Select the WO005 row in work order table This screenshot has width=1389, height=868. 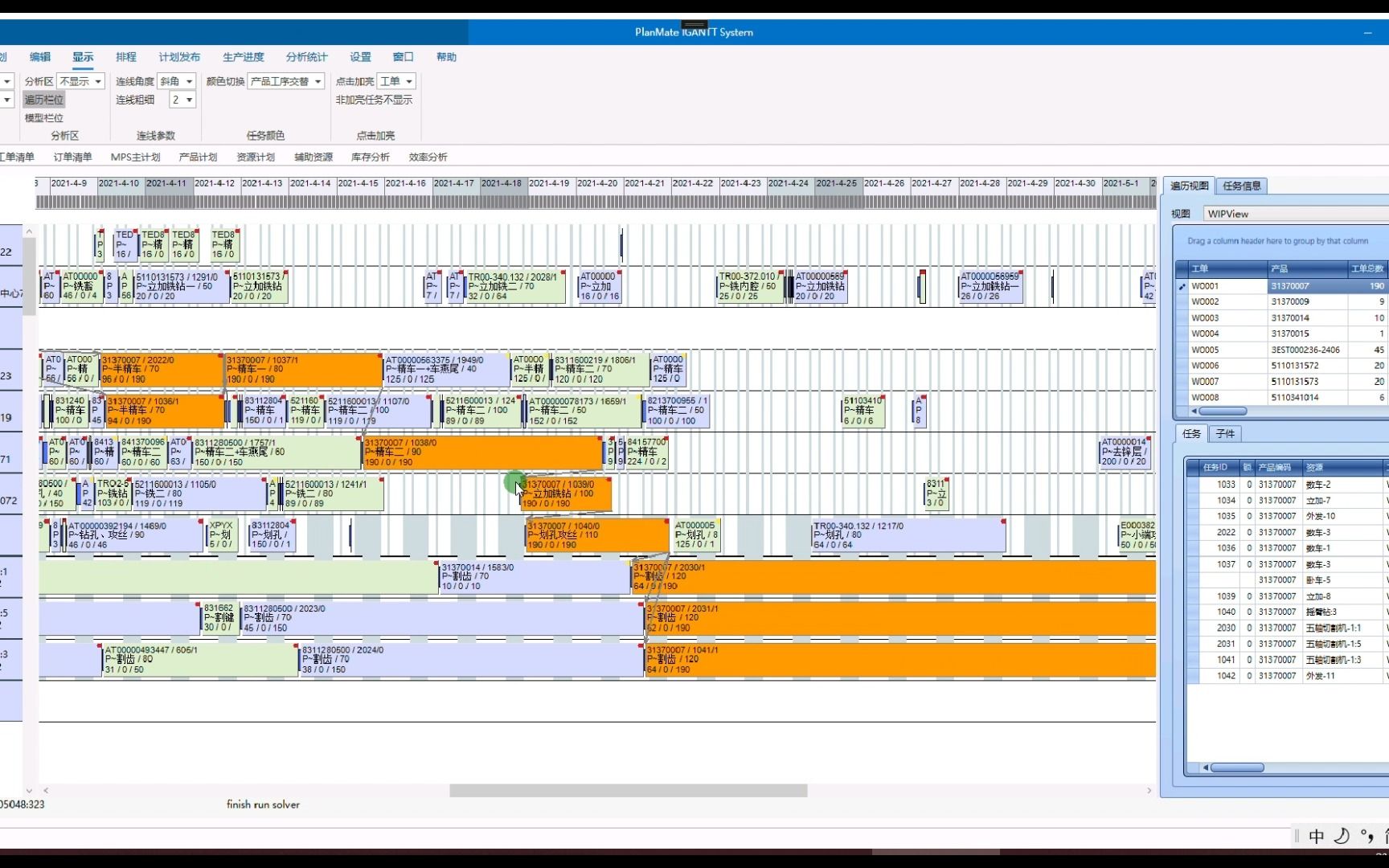1289,350
